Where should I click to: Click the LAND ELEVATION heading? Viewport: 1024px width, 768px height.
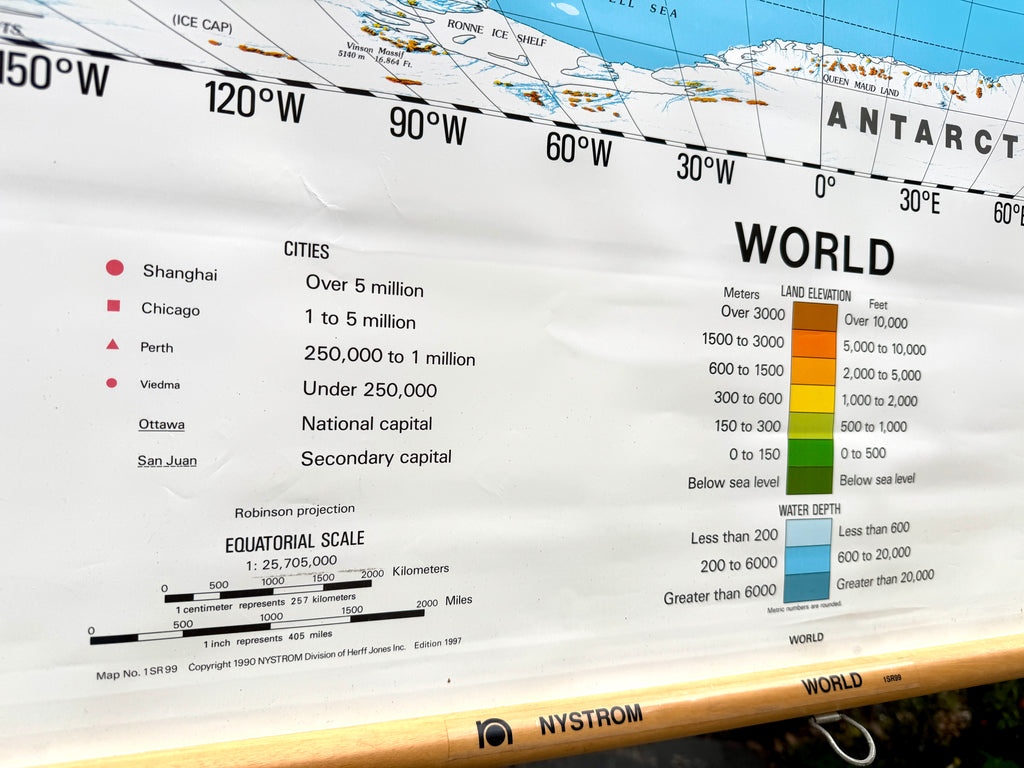(816, 294)
